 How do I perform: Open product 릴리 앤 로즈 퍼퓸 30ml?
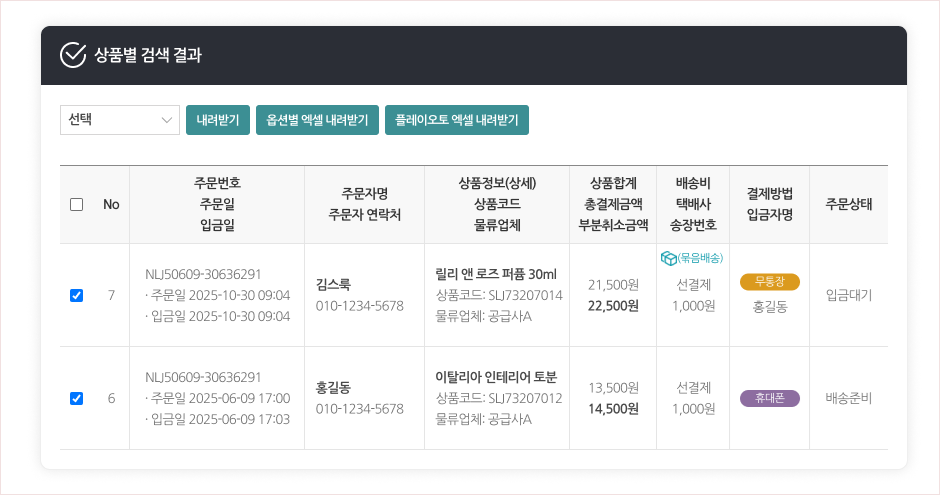496,274
